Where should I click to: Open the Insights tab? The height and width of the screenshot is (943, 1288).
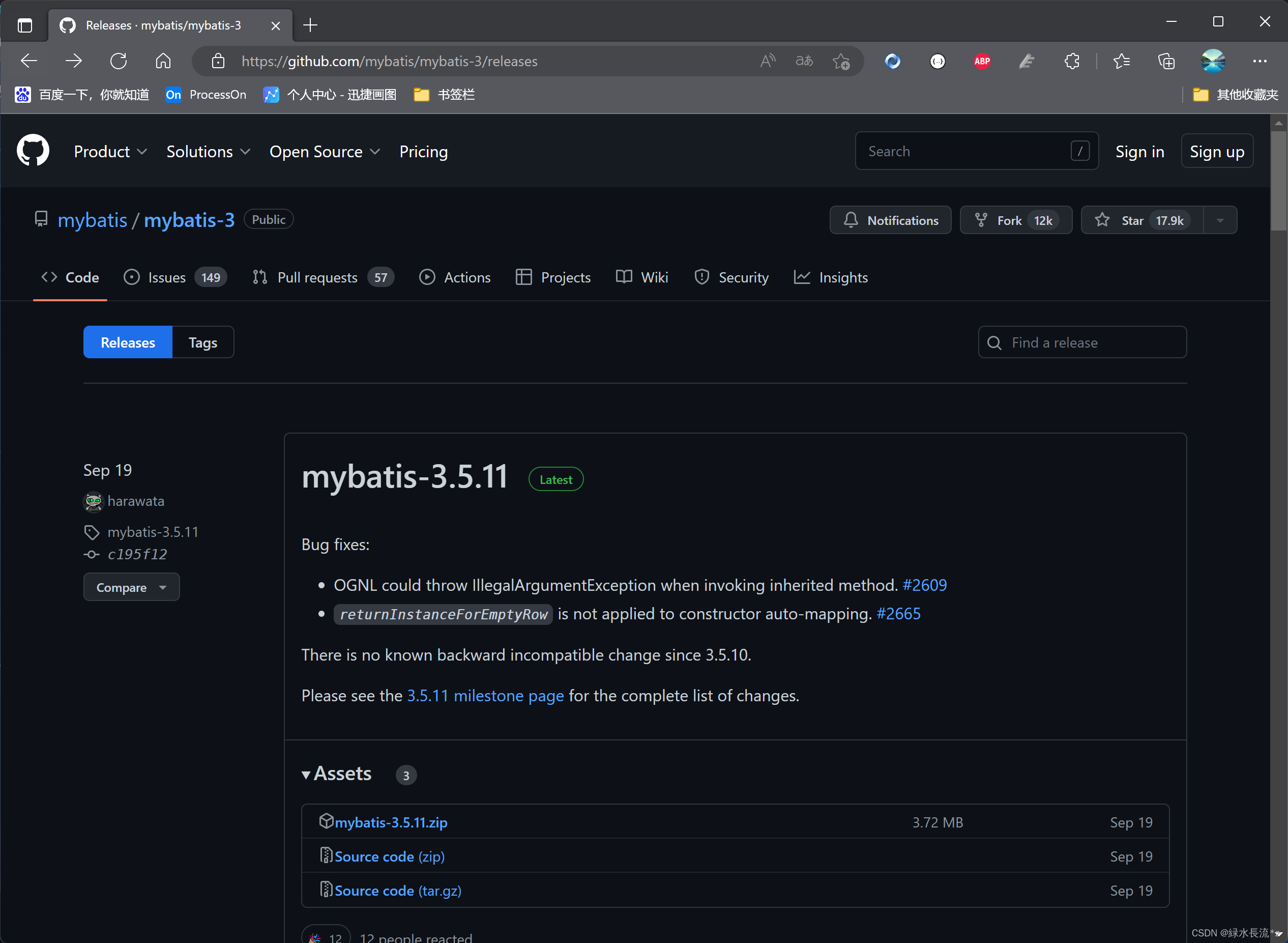pyautogui.click(x=831, y=277)
